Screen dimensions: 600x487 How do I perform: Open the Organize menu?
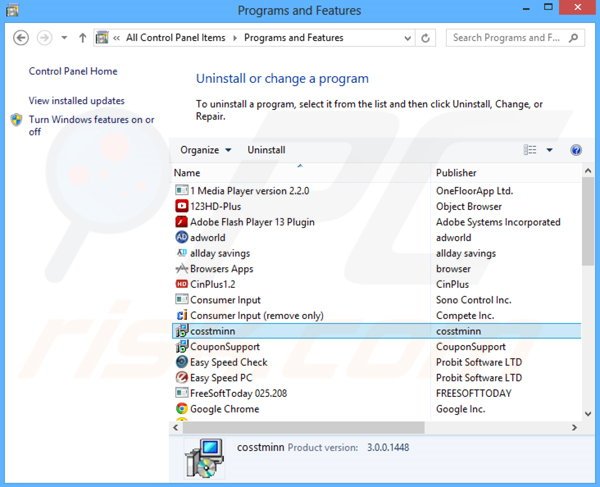pyautogui.click(x=205, y=150)
